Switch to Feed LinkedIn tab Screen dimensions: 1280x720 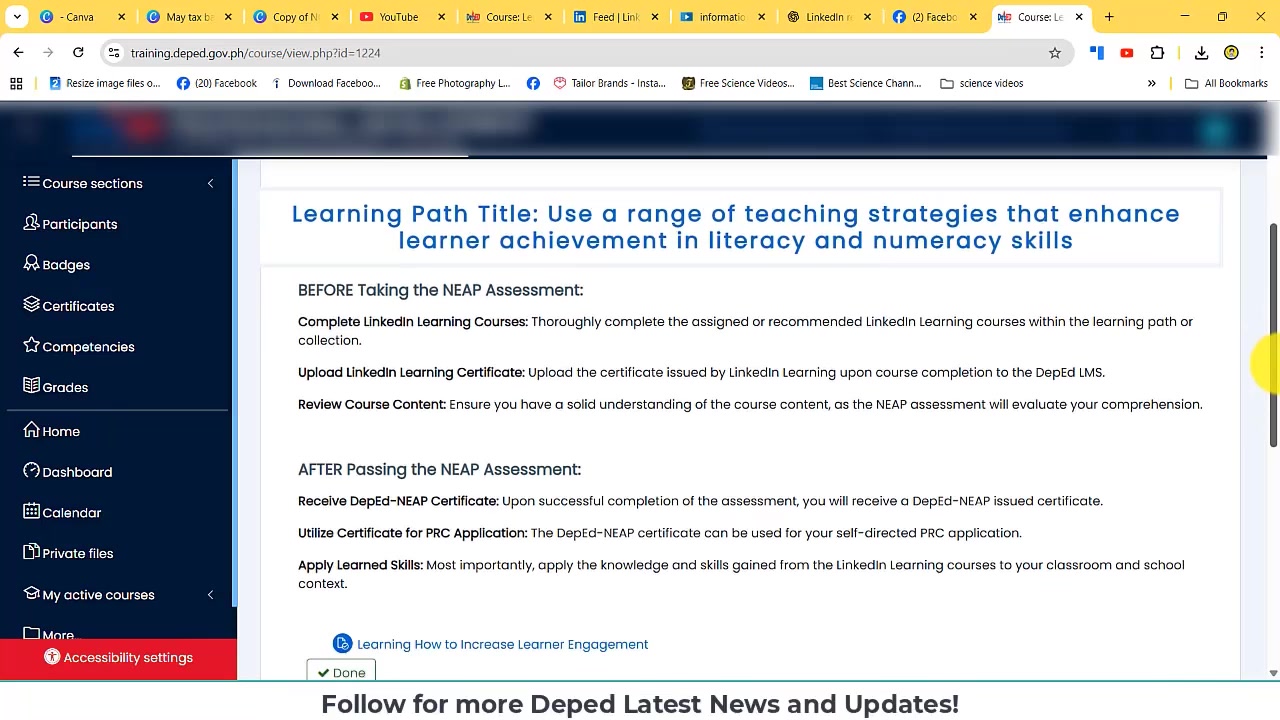coord(615,17)
